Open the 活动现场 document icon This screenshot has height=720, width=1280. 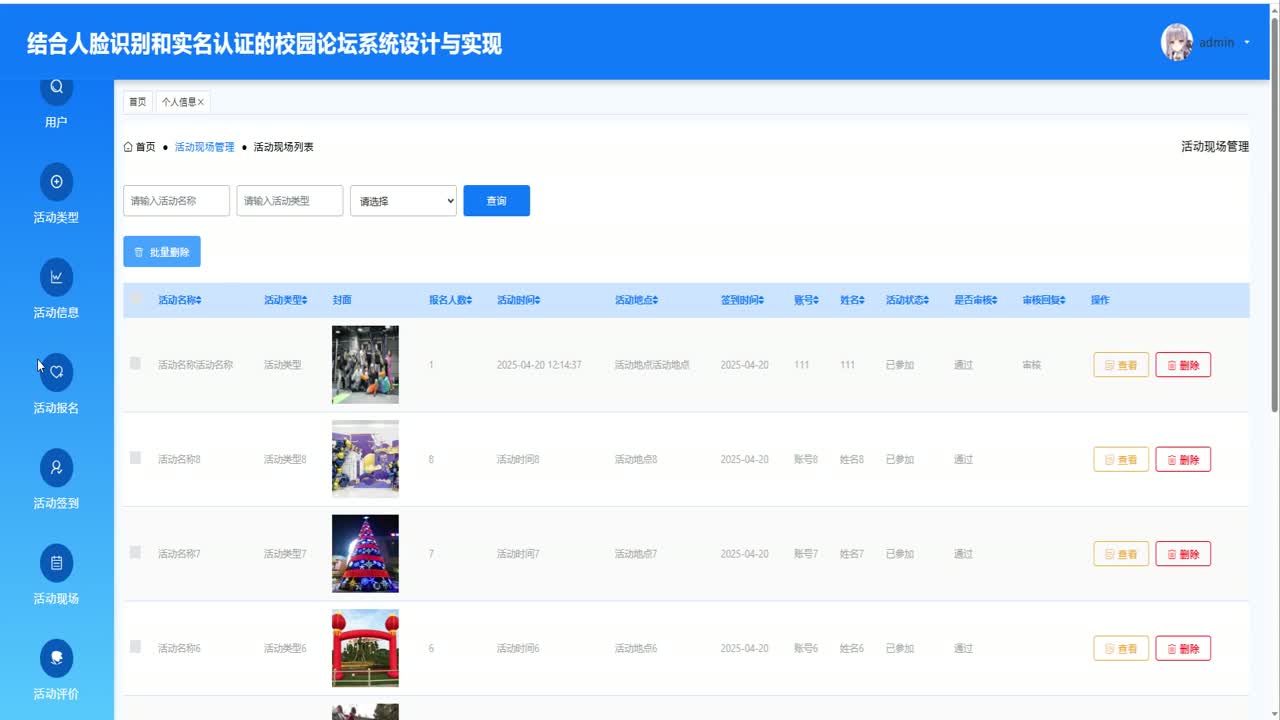coord(56,562)
